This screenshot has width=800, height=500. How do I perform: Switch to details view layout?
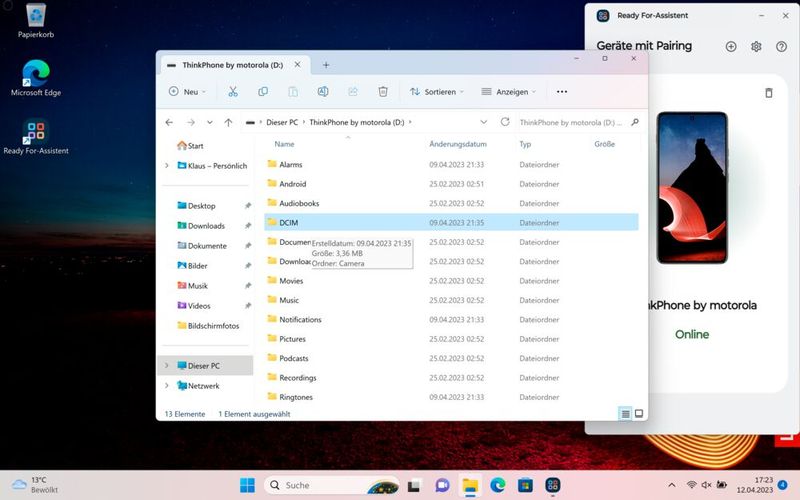[626, 413]
